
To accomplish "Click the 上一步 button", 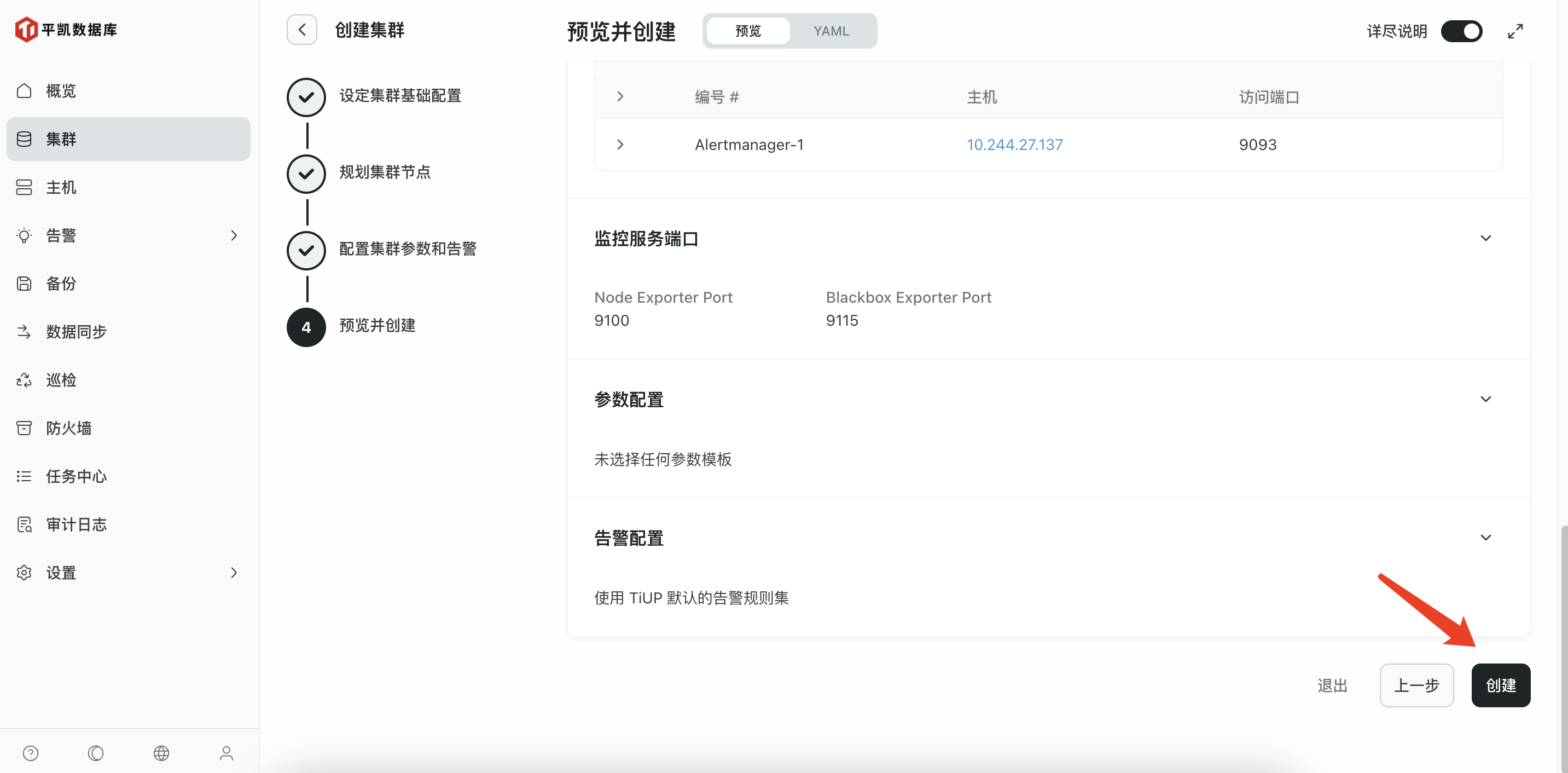I will point(1416,685).
